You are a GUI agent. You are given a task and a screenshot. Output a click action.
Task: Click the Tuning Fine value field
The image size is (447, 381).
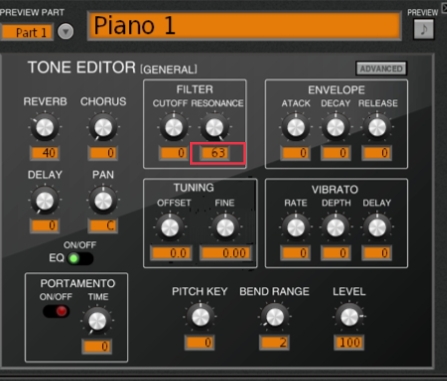click(225, 253)
